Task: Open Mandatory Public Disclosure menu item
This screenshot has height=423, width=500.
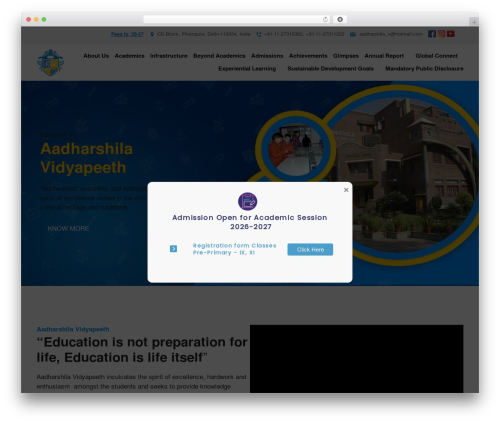Action: 424,69
